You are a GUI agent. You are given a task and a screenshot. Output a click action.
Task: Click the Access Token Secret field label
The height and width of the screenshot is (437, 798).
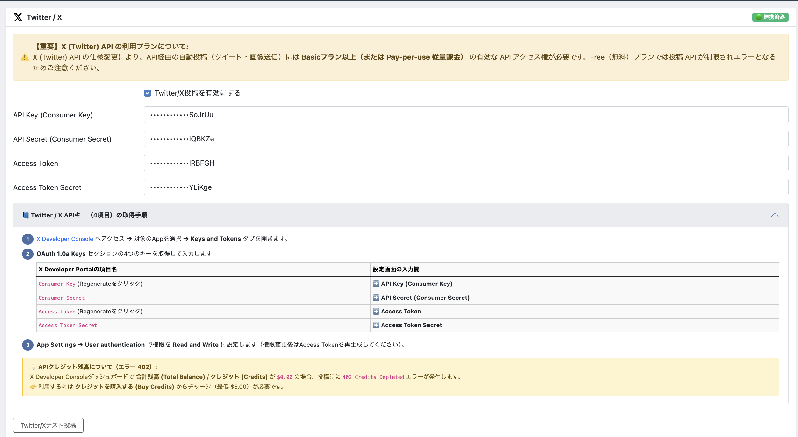click(x=47, y=187)
